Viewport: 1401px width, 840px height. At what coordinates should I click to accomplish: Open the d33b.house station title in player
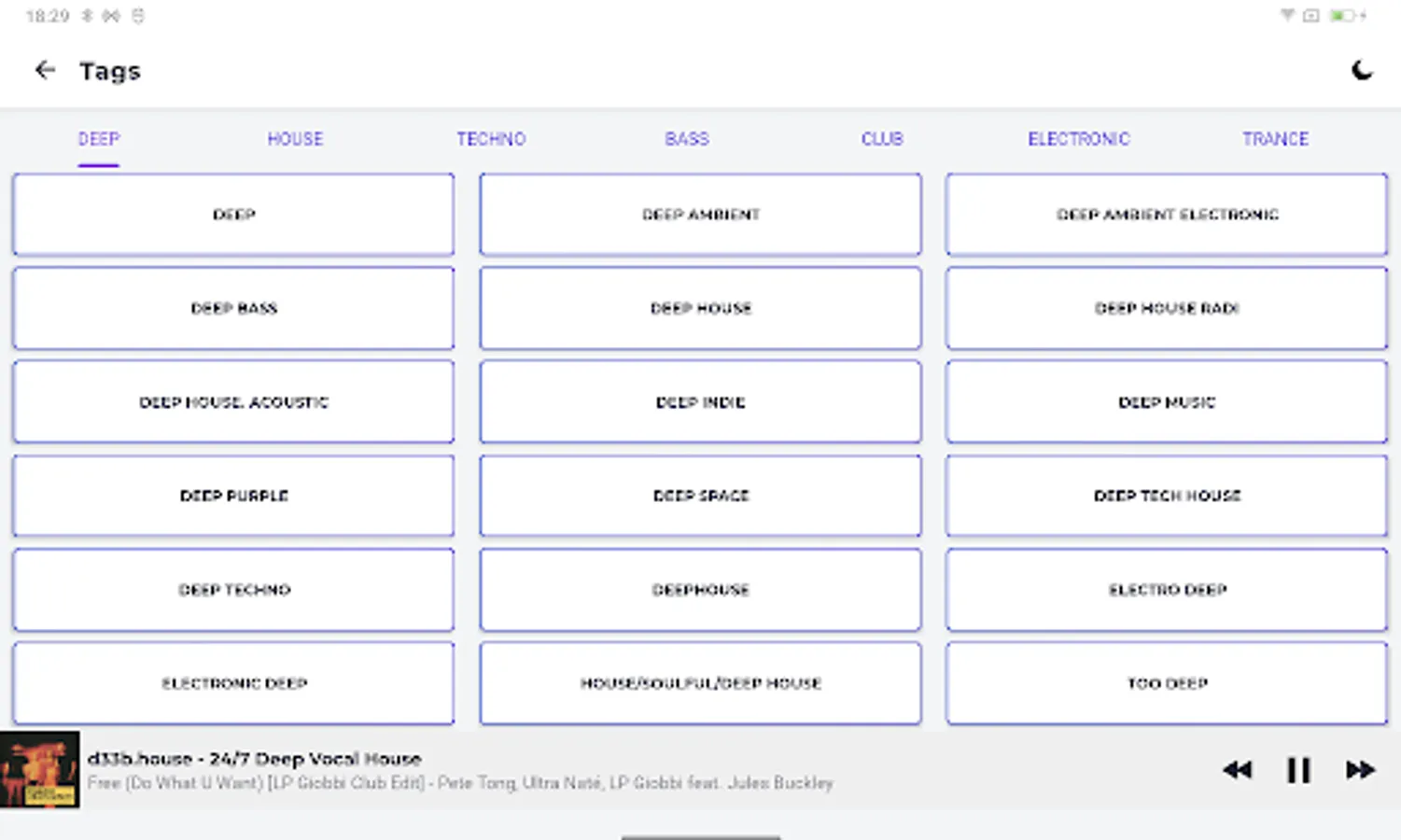click(255, 759)
